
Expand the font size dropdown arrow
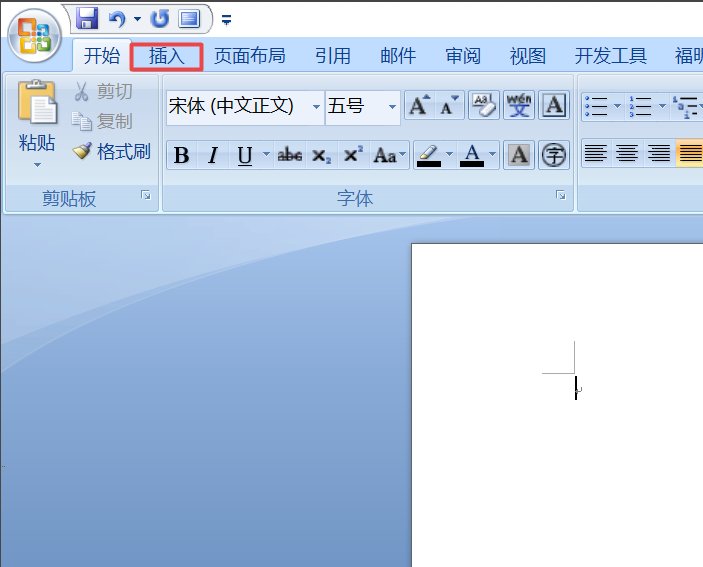pyautogui.click(x=392, y=107)
